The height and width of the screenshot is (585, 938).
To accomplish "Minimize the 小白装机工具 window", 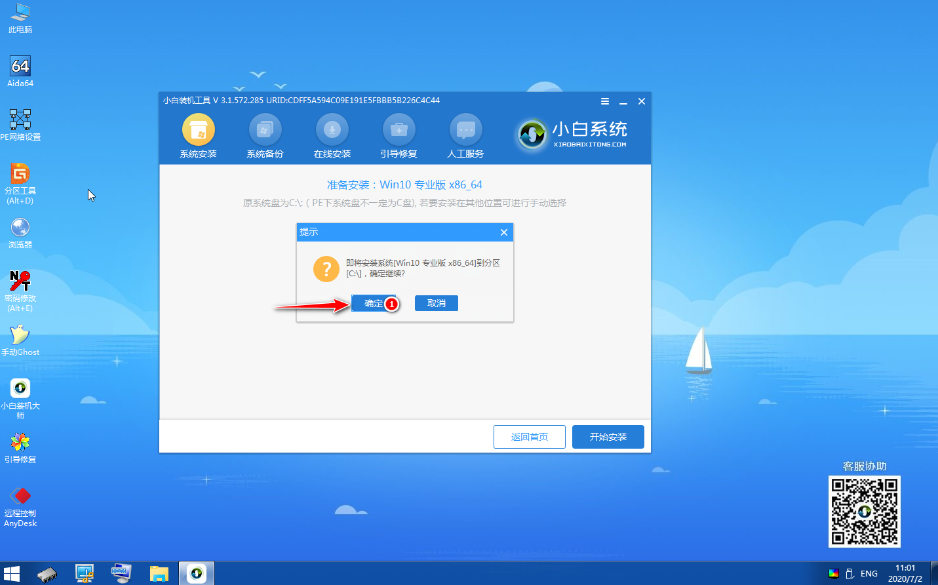I will 623,101.
